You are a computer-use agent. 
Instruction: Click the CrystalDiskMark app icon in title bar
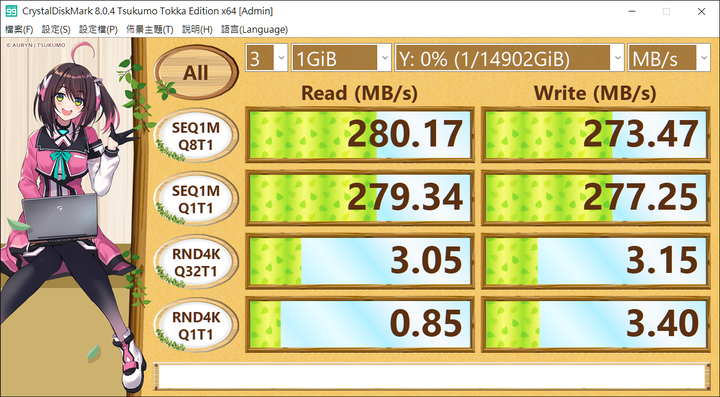tap(11, 11)
